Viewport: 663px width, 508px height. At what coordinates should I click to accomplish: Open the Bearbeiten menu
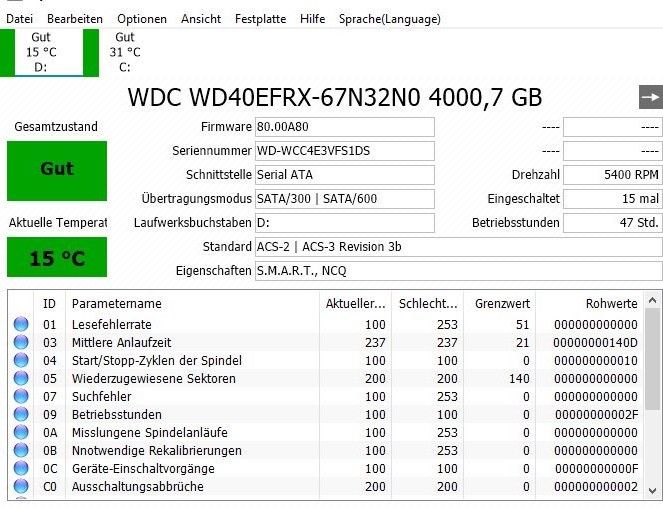coord(75,19)
